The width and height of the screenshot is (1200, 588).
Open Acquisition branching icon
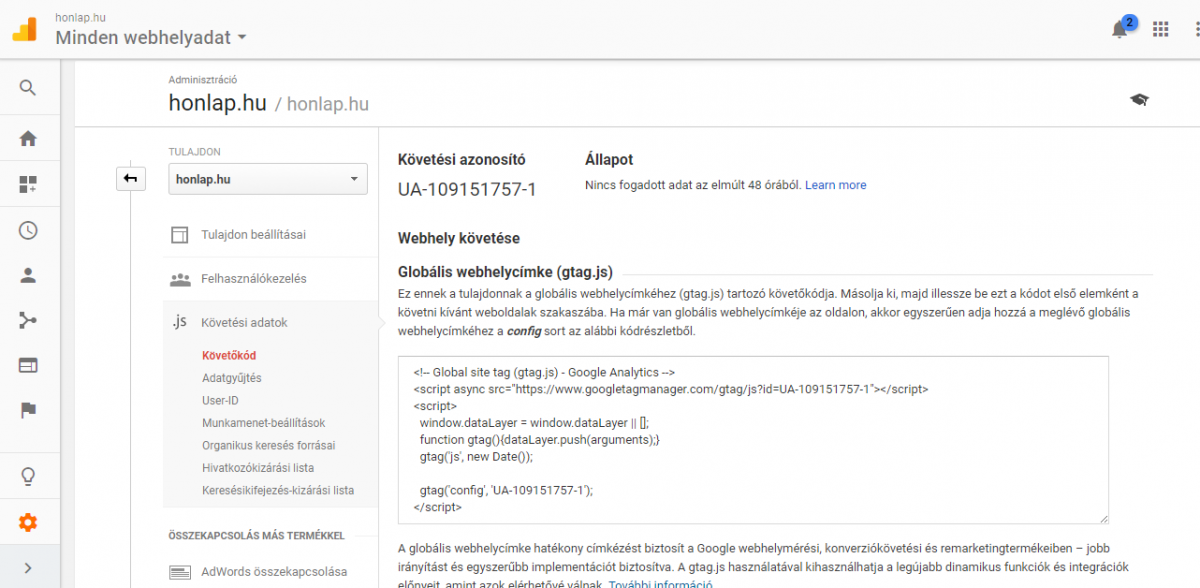[28, 320]
